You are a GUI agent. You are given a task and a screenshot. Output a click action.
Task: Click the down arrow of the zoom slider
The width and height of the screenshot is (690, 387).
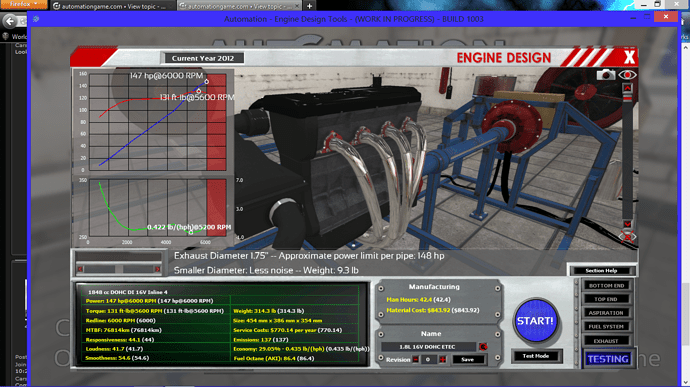point(628,224)
